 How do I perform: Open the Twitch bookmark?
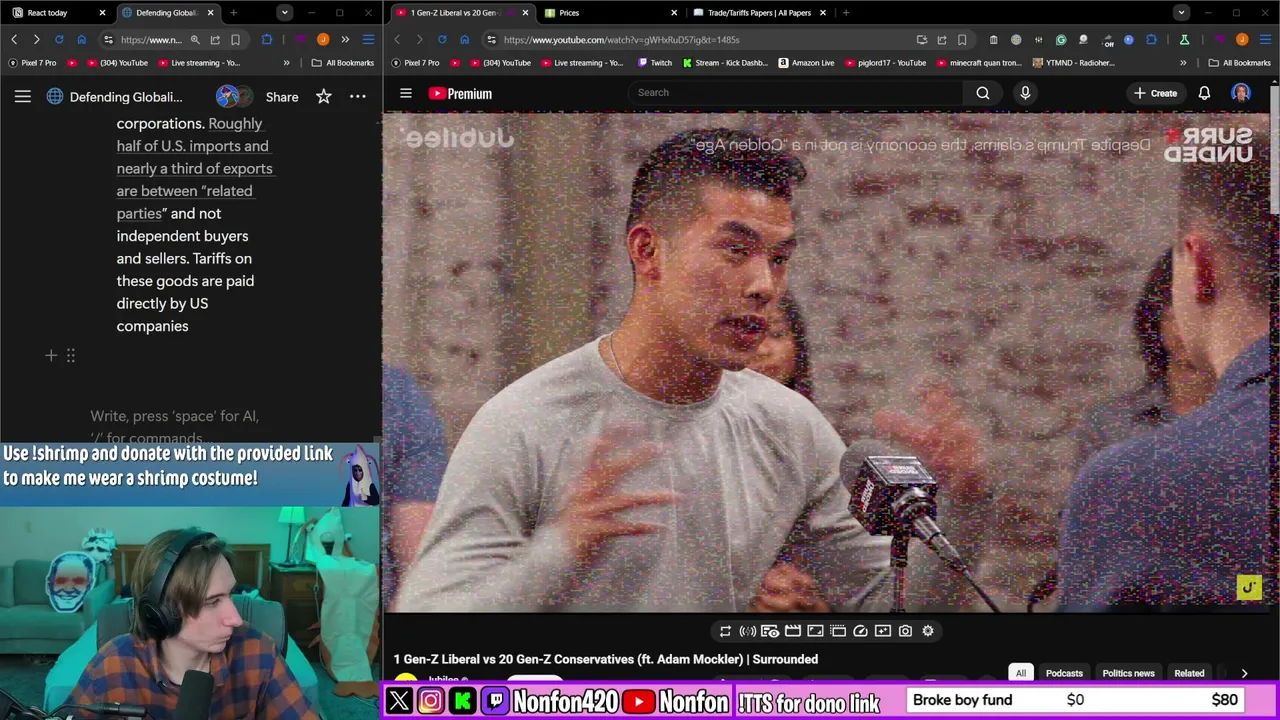654,62
